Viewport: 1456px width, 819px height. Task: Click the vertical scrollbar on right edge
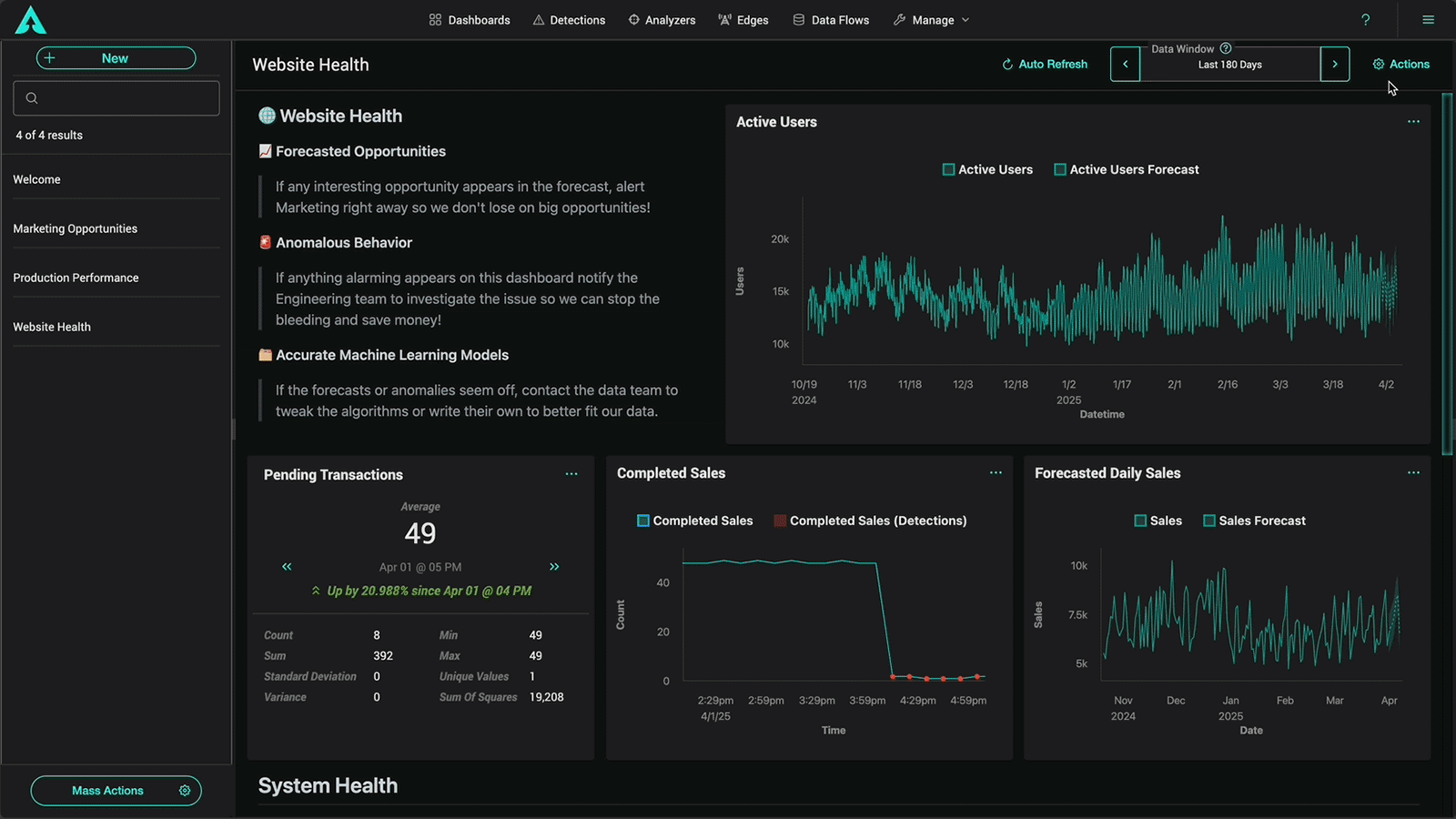[1447, 273]
